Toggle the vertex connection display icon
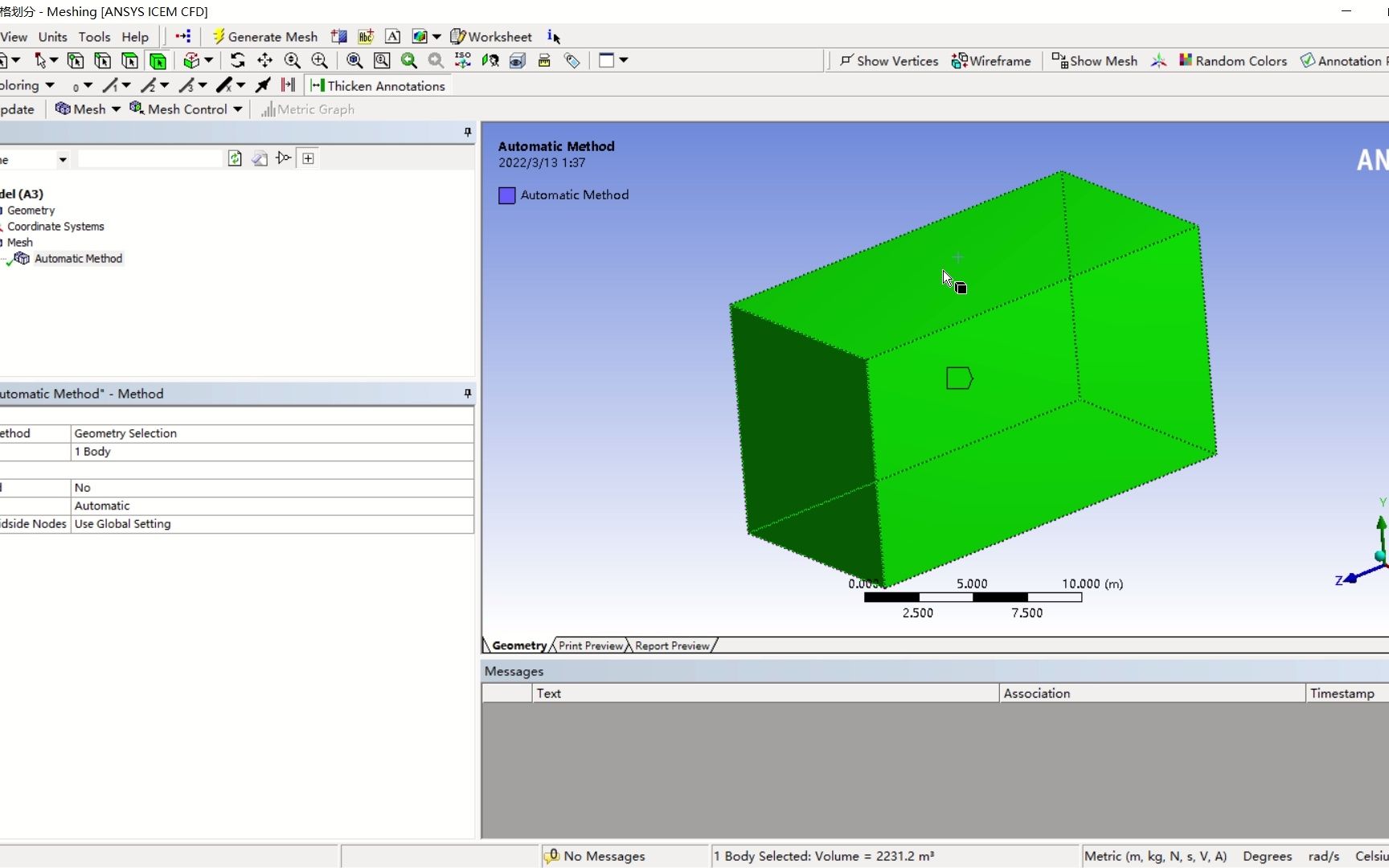The height and width of the screenshot is (868, 1389). (289, 85)
